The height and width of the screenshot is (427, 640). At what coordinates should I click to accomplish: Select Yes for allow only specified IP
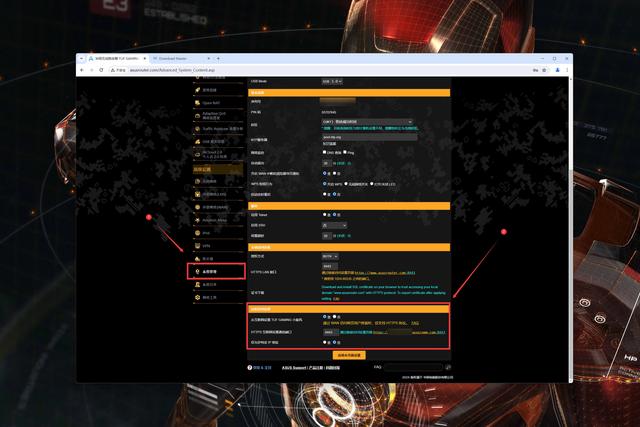click(x=324, y=342)
